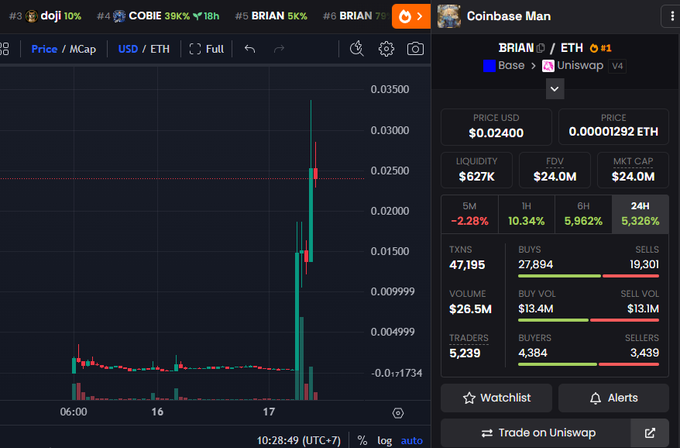
Task: Open trending #5 BRIAN token
Action: coord(271,16)
